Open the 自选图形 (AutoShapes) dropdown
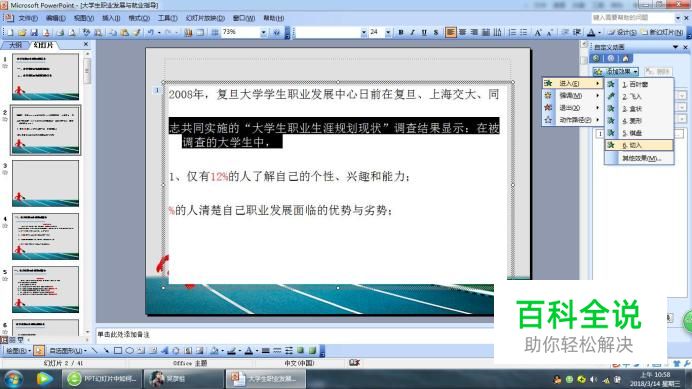Image resolution: width=692 pixels, height=389 pixels. point(68,351)
